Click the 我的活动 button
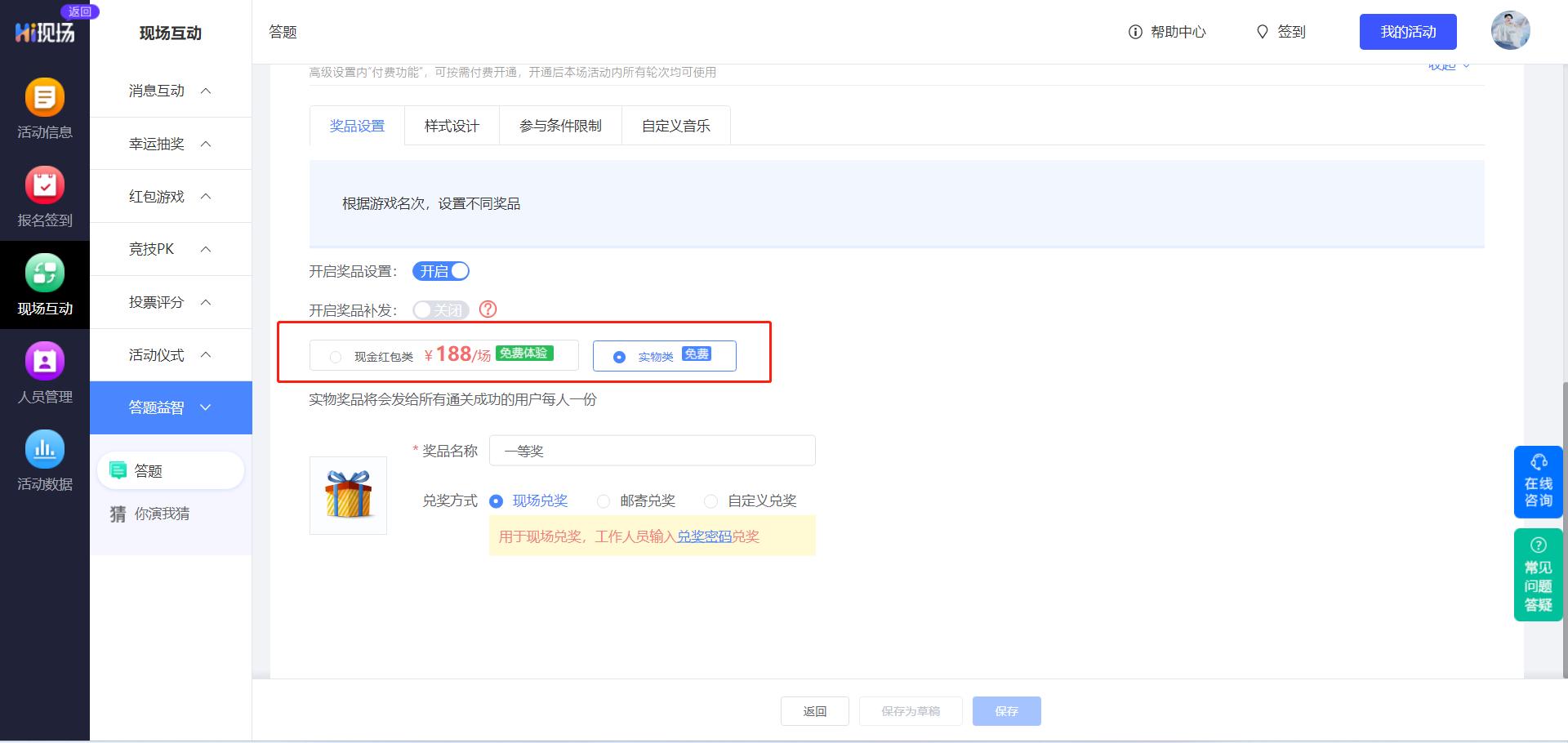Viewport: 1568px width, 743px height. 1408,32
